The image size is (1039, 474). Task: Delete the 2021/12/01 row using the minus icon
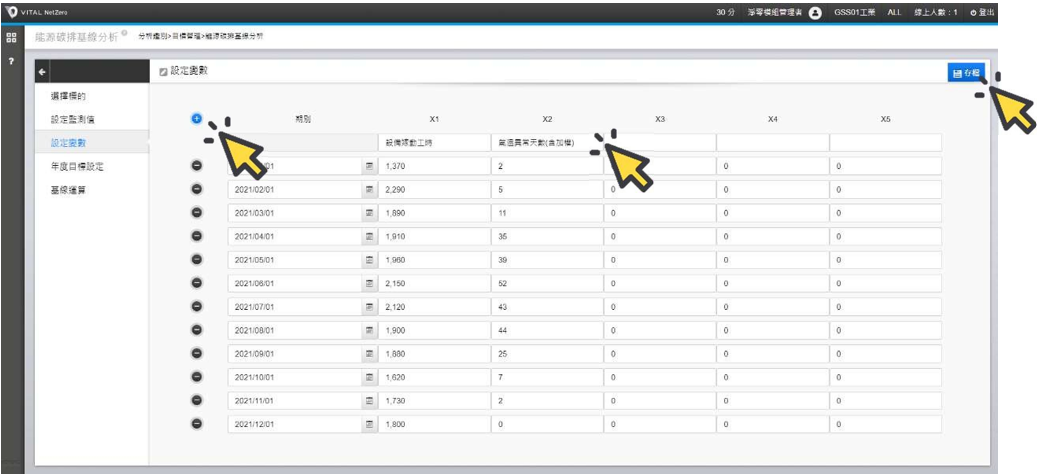click(x=197, y=423)
